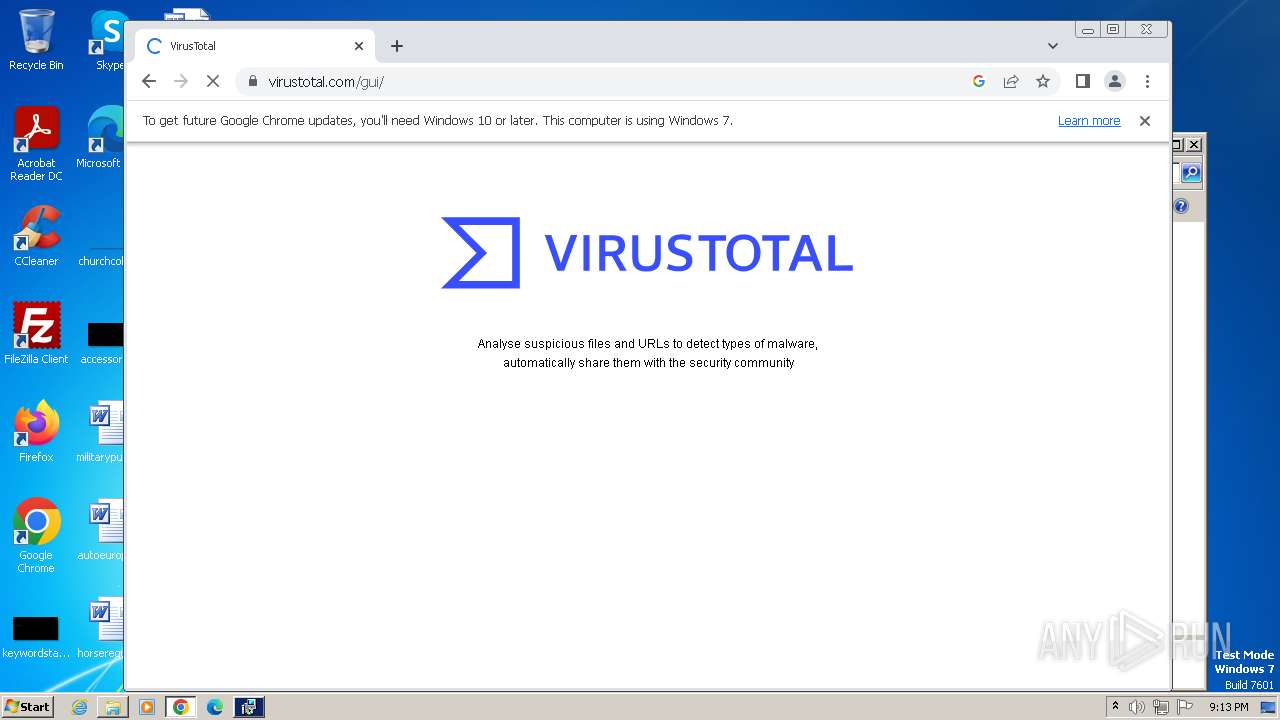1280x720 pixels.
Task: Open the Windows Start menu
Action: click(x=28, y=707)
